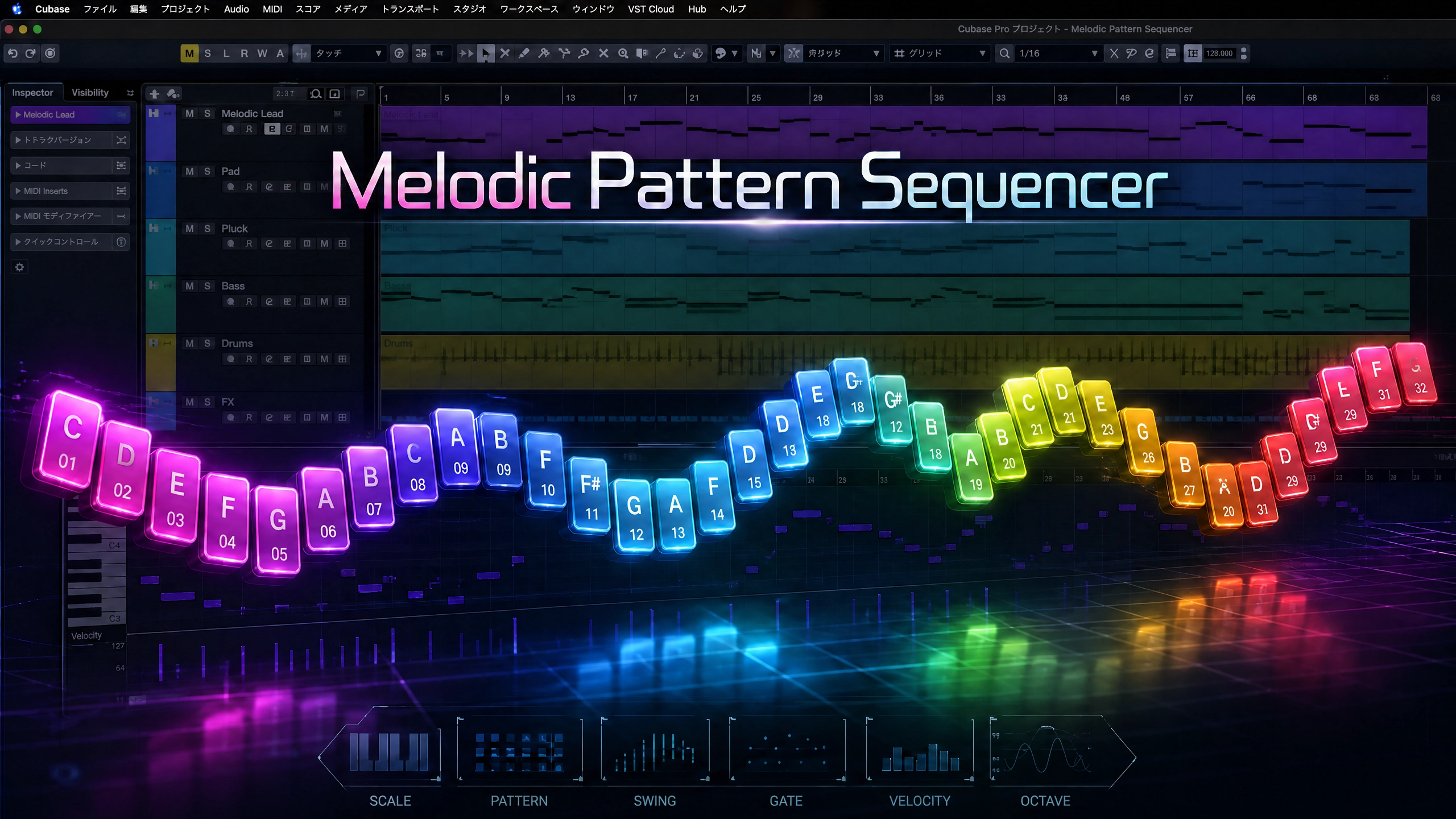Open the プロジェクト menu
Image resolution: width=1456 pixels, height=819 pixels.
point(185,9)
